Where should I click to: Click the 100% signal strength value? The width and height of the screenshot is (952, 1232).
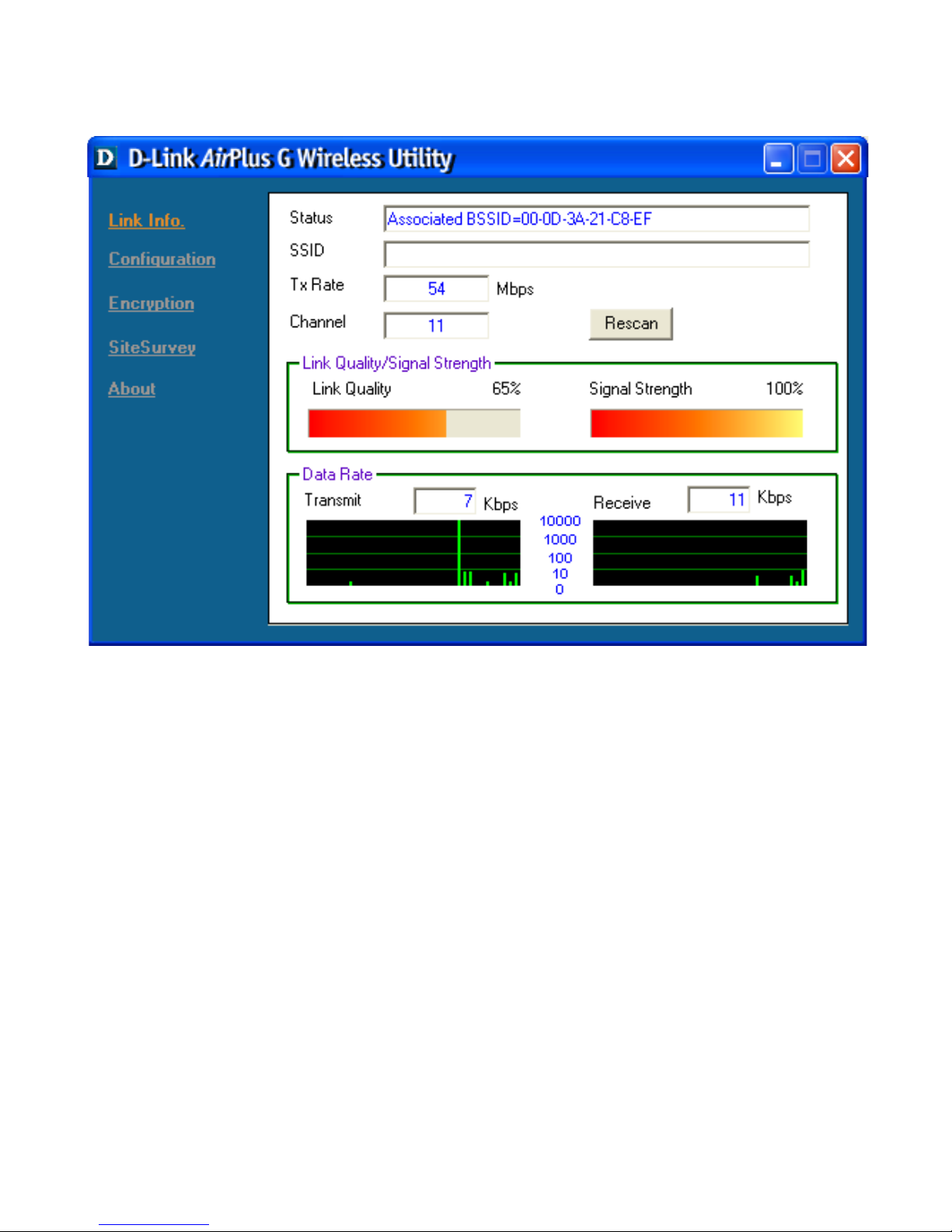pos(784,389)
